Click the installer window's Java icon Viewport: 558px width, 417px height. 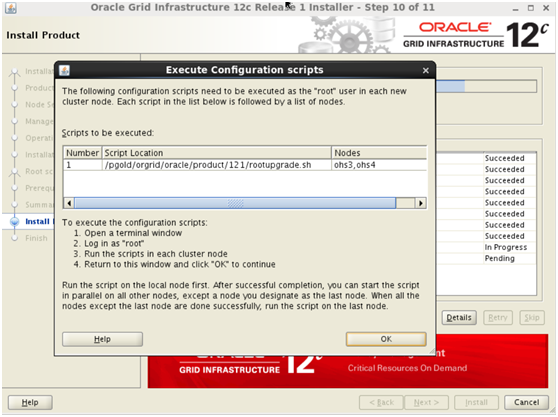[x=11, y=8]
